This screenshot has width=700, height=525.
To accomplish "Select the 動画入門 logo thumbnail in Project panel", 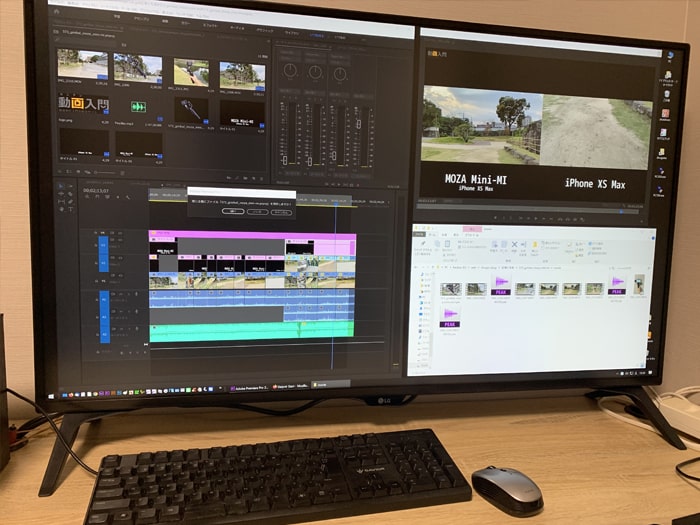I will tap(83, 104).
